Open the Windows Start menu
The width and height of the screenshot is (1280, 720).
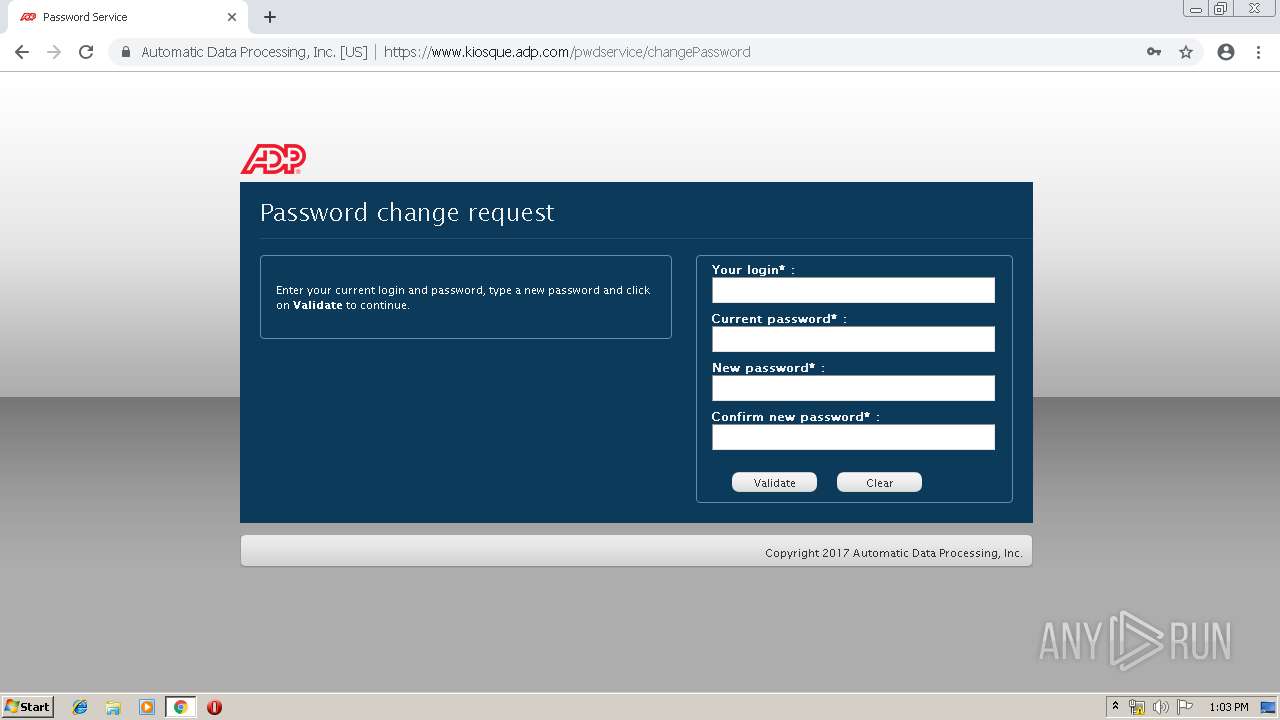[28, 706]
